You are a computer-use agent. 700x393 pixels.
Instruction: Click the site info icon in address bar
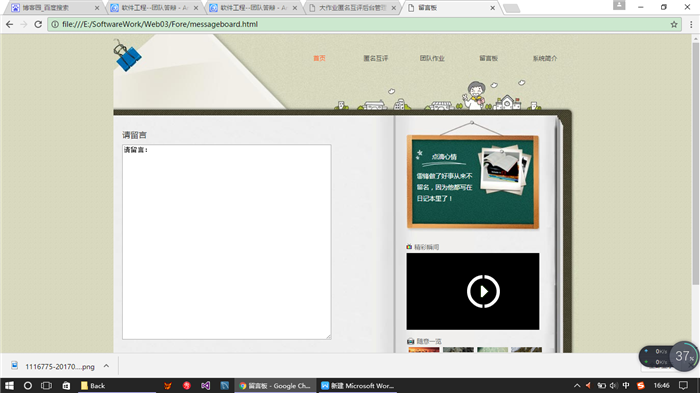[x=55, y=25]
